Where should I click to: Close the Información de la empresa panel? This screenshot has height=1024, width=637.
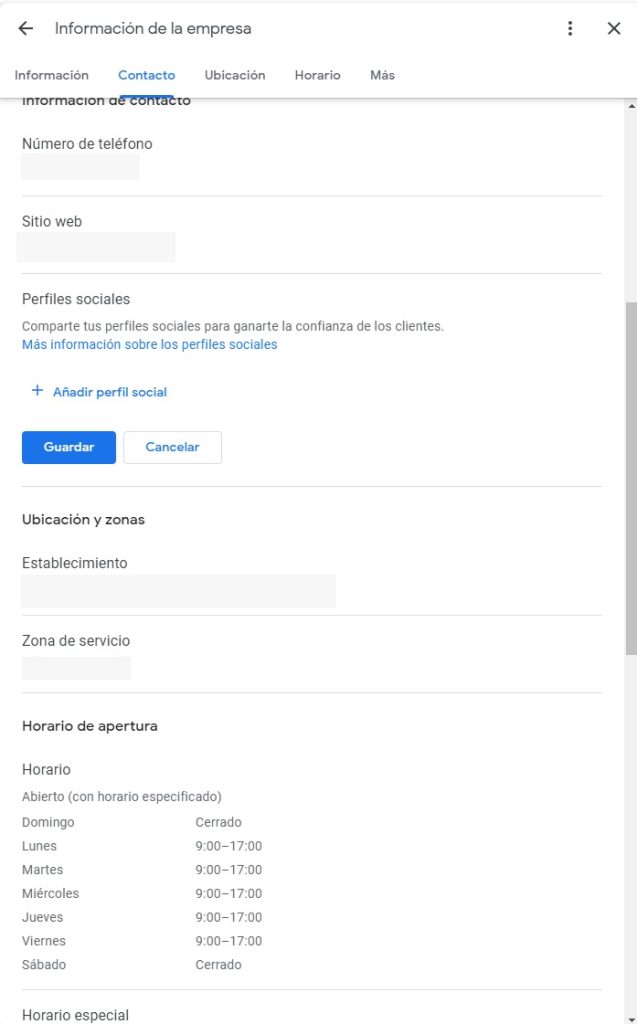coord(613,28)
